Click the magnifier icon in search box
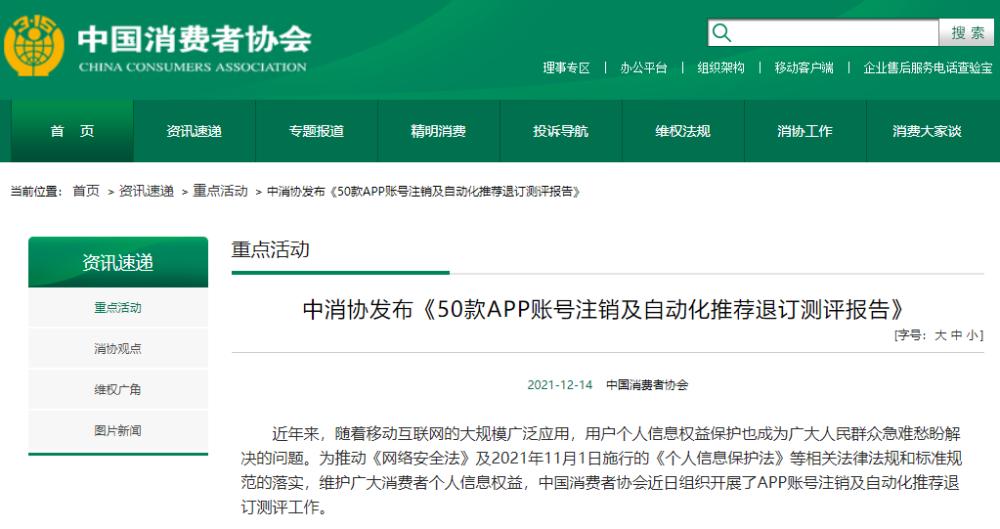 [x=722, y=33]
